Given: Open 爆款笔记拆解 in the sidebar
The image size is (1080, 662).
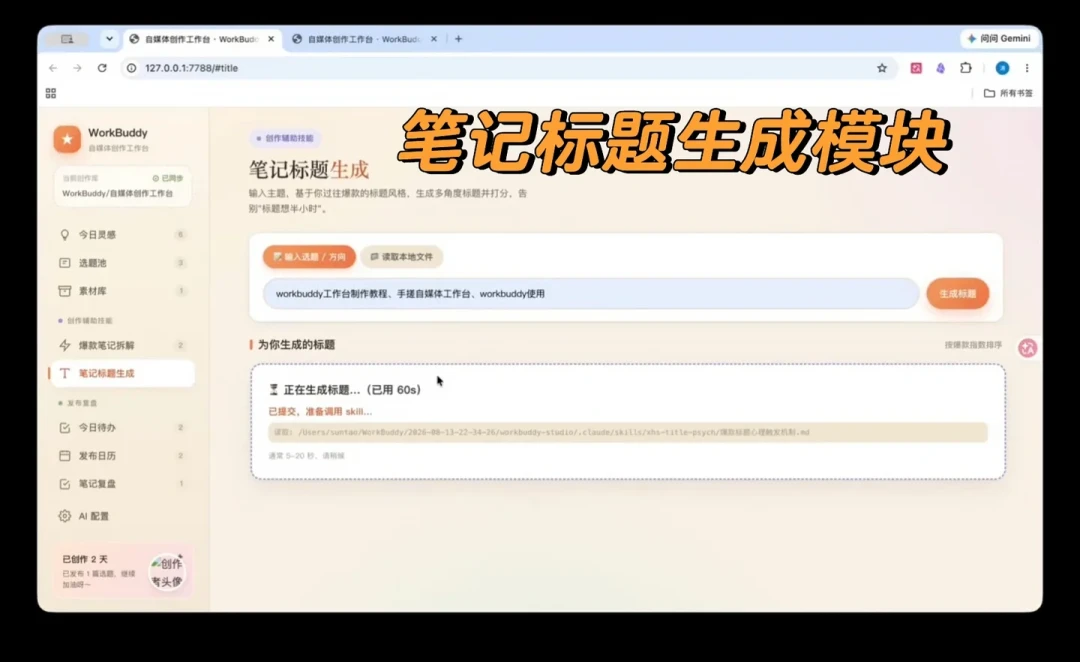Looking at the screenshot, I should point(122,345).
